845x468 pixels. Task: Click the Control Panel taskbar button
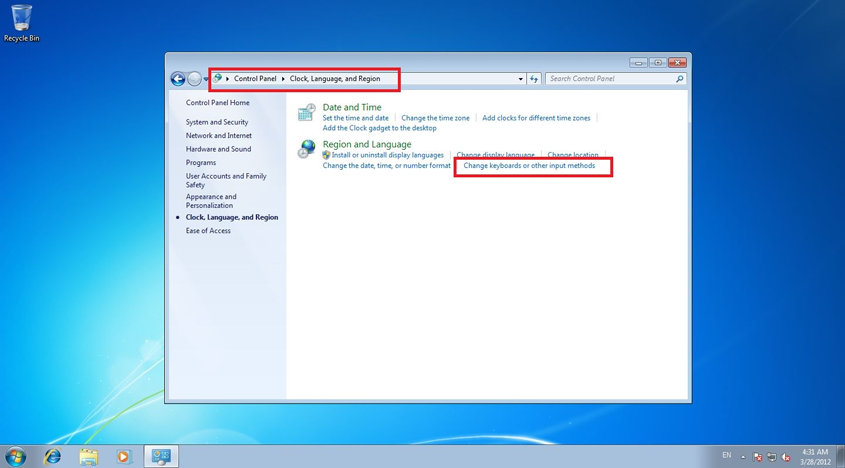tap(161, 457)
